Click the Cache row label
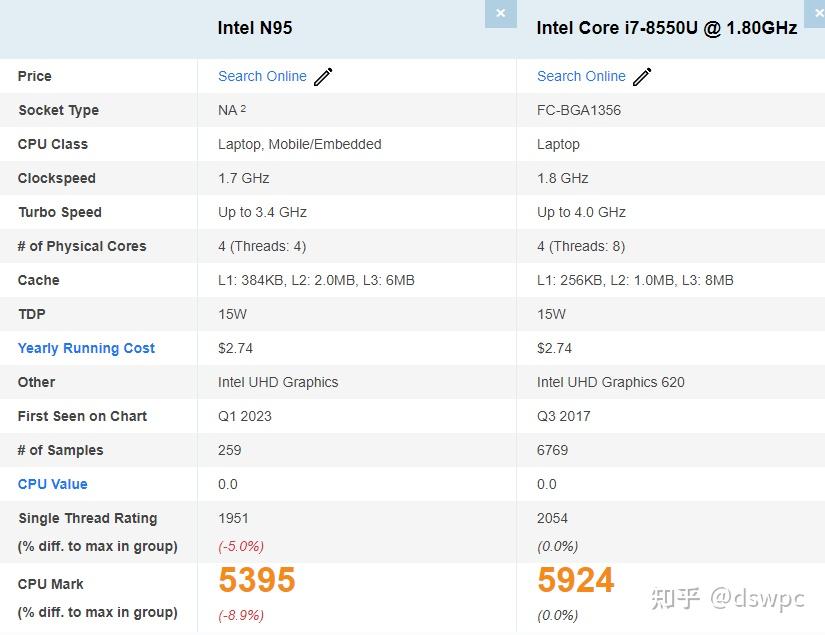 pos(38,280)
